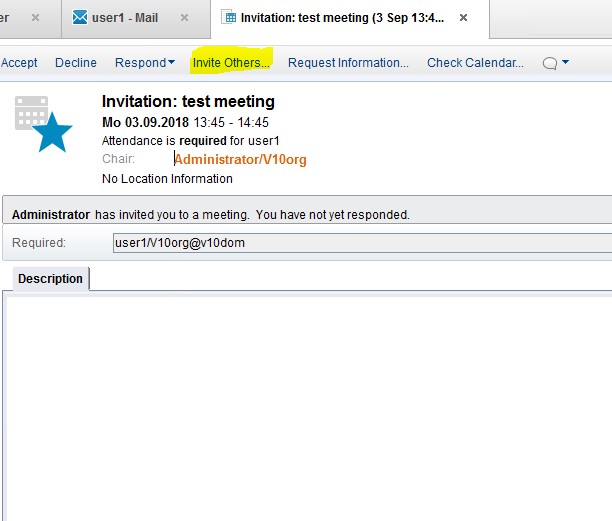Viewport: 612px width, 521px height.
Task: Switch to the user1 - Mail tab
Action: point(124,18)
